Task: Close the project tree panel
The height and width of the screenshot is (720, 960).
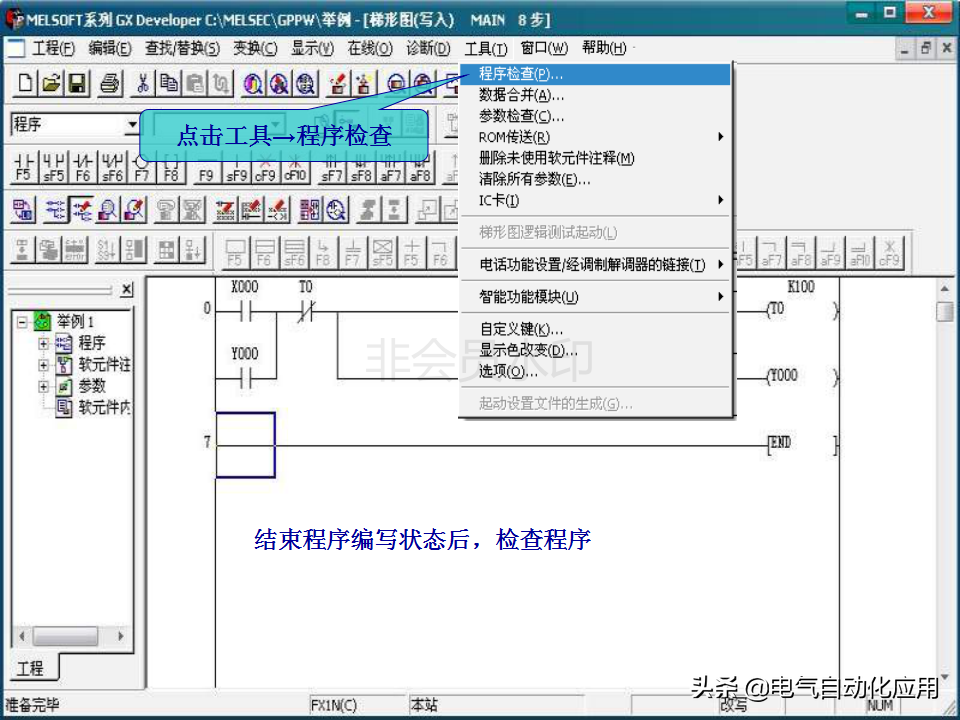Action: click(126, 289)
